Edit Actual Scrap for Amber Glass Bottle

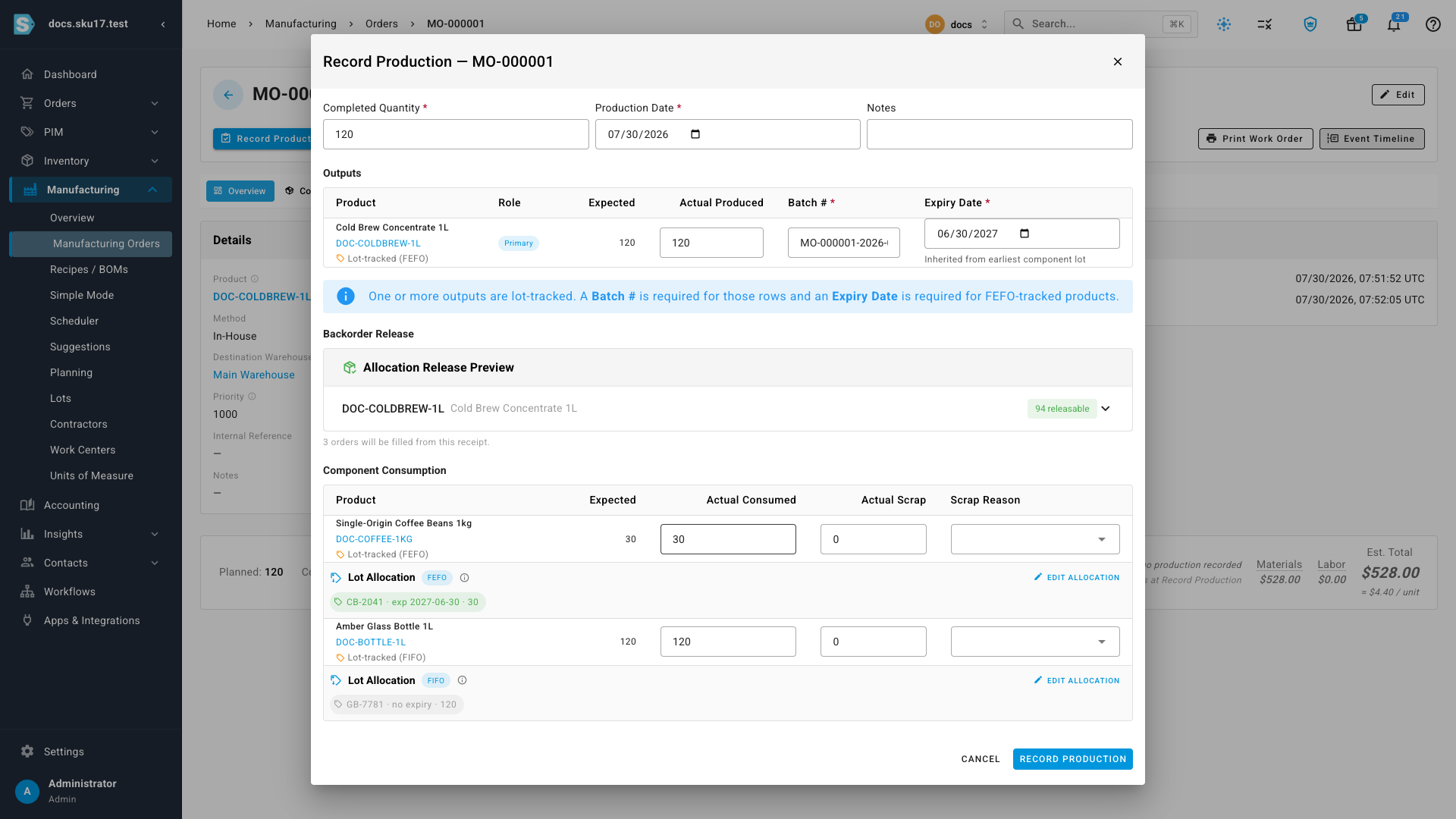873,642
